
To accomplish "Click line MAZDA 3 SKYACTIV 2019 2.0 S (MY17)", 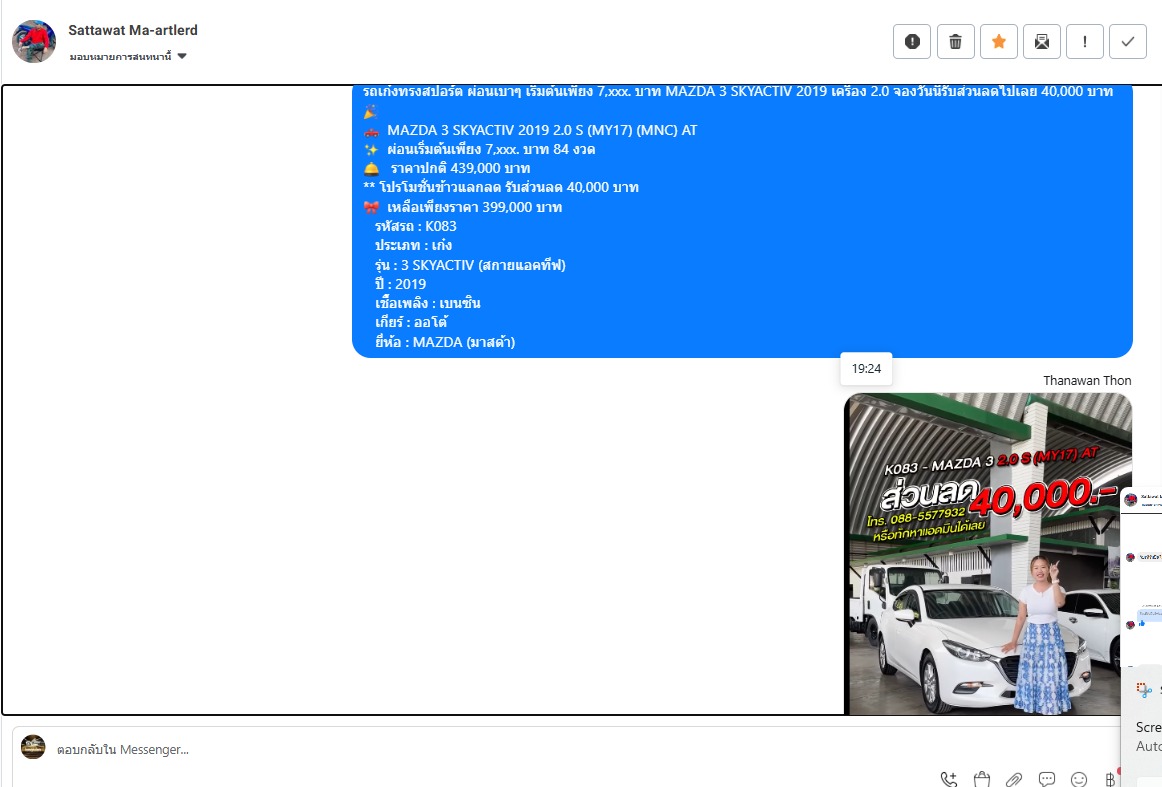I will click(x=531, y=130).
